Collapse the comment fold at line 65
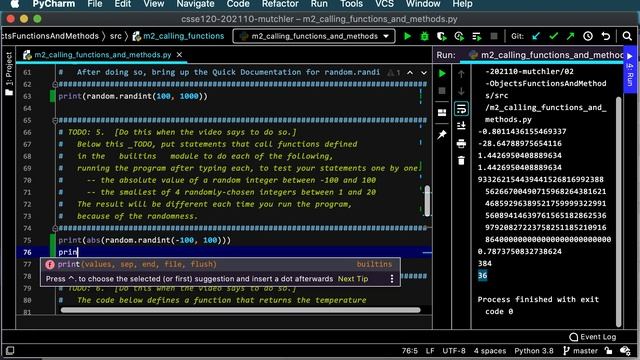The image size is (640, 360). (x=55, y=120)
